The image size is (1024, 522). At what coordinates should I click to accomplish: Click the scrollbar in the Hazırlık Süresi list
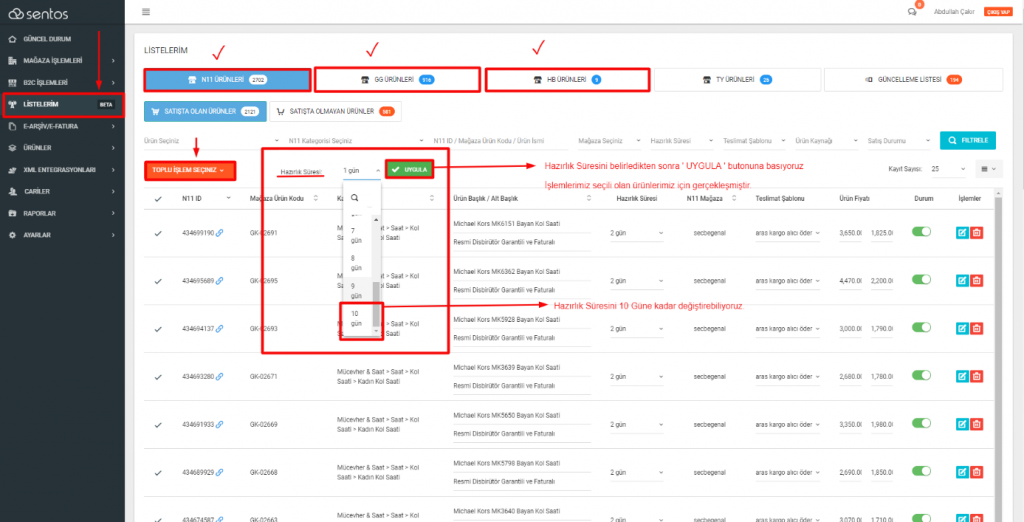click(377, 300)
